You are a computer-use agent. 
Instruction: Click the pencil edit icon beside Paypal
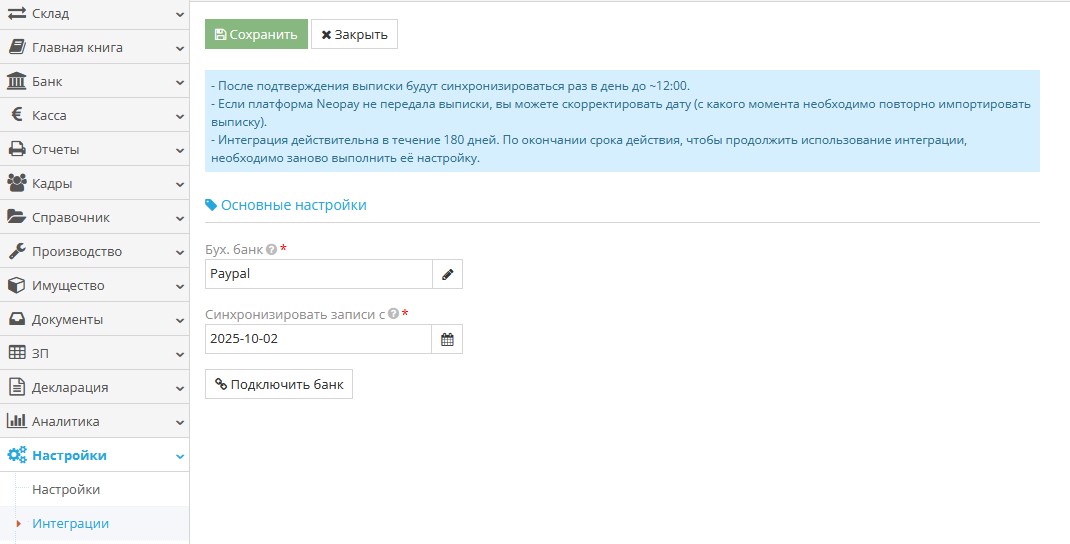click(447, 274)
